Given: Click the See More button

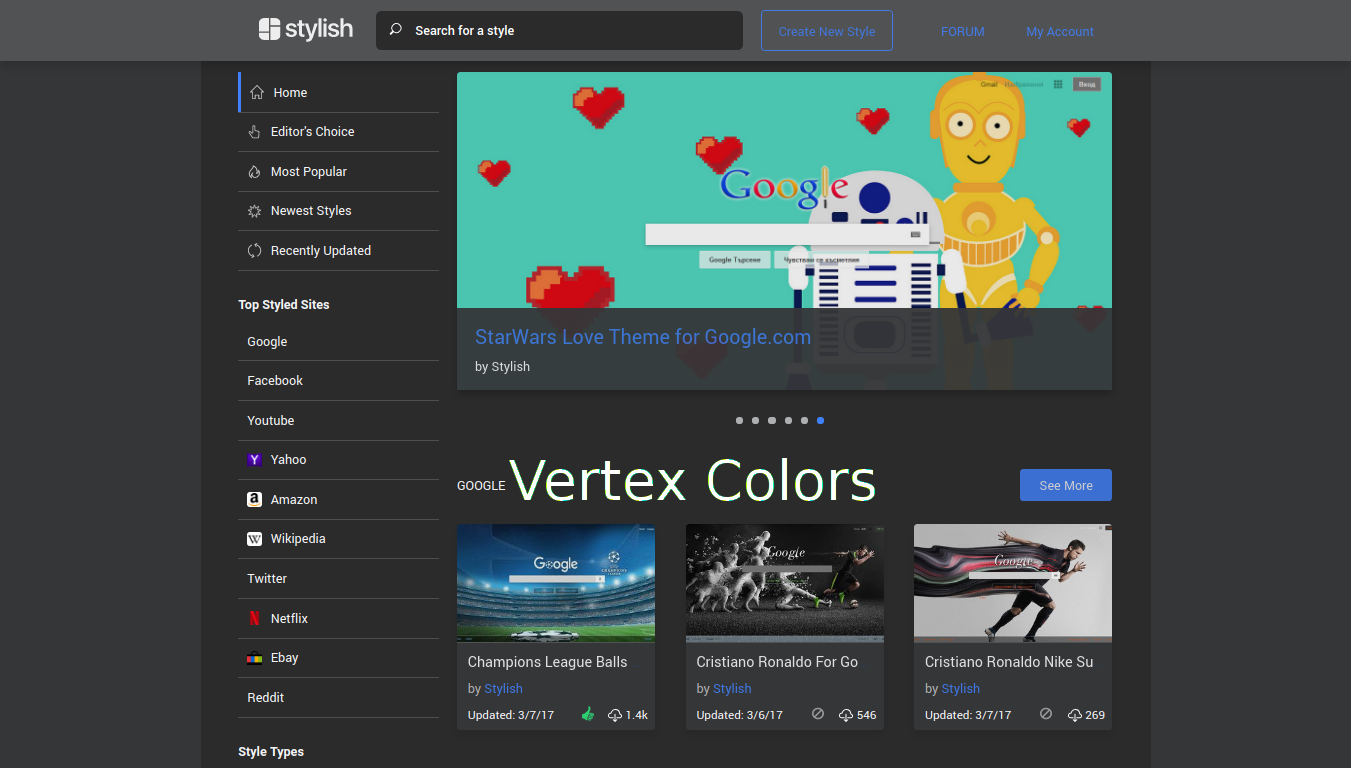Looking at the screenshot, I should point(1066,485).
